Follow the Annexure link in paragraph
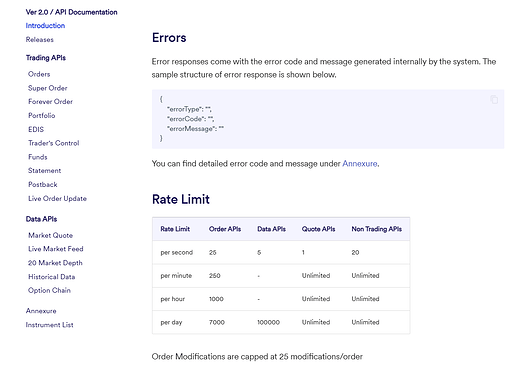517x371 pixels. pyautogui.click(x=360, y=164)
